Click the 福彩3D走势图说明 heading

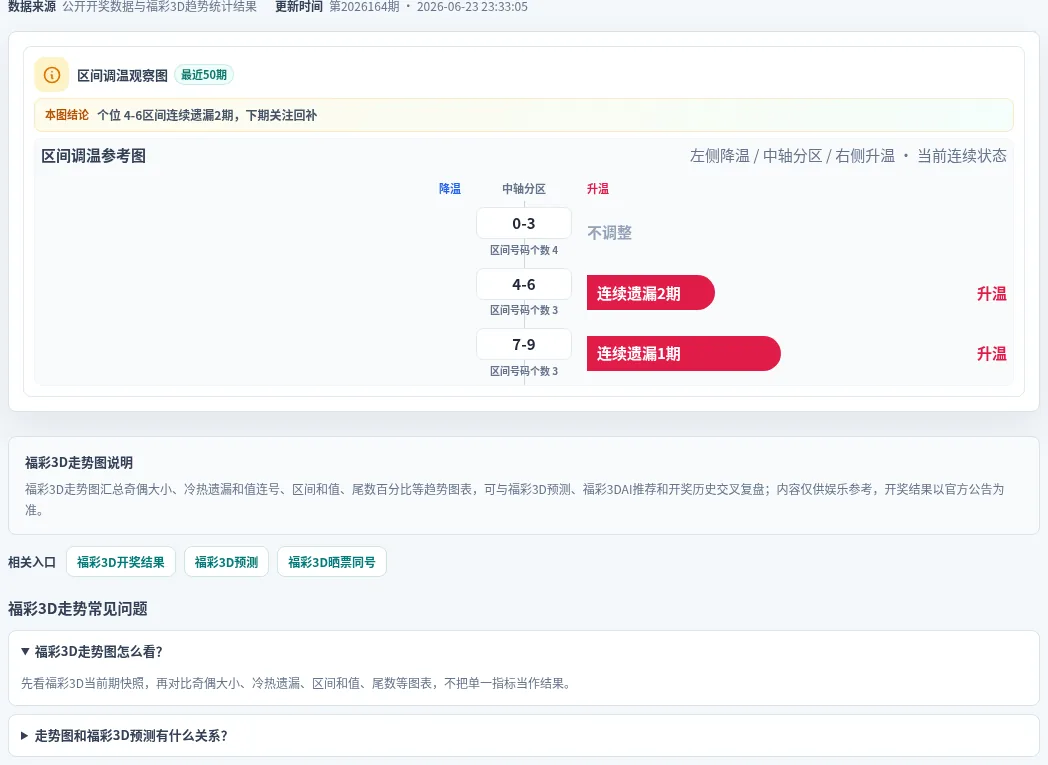point(79,462)
